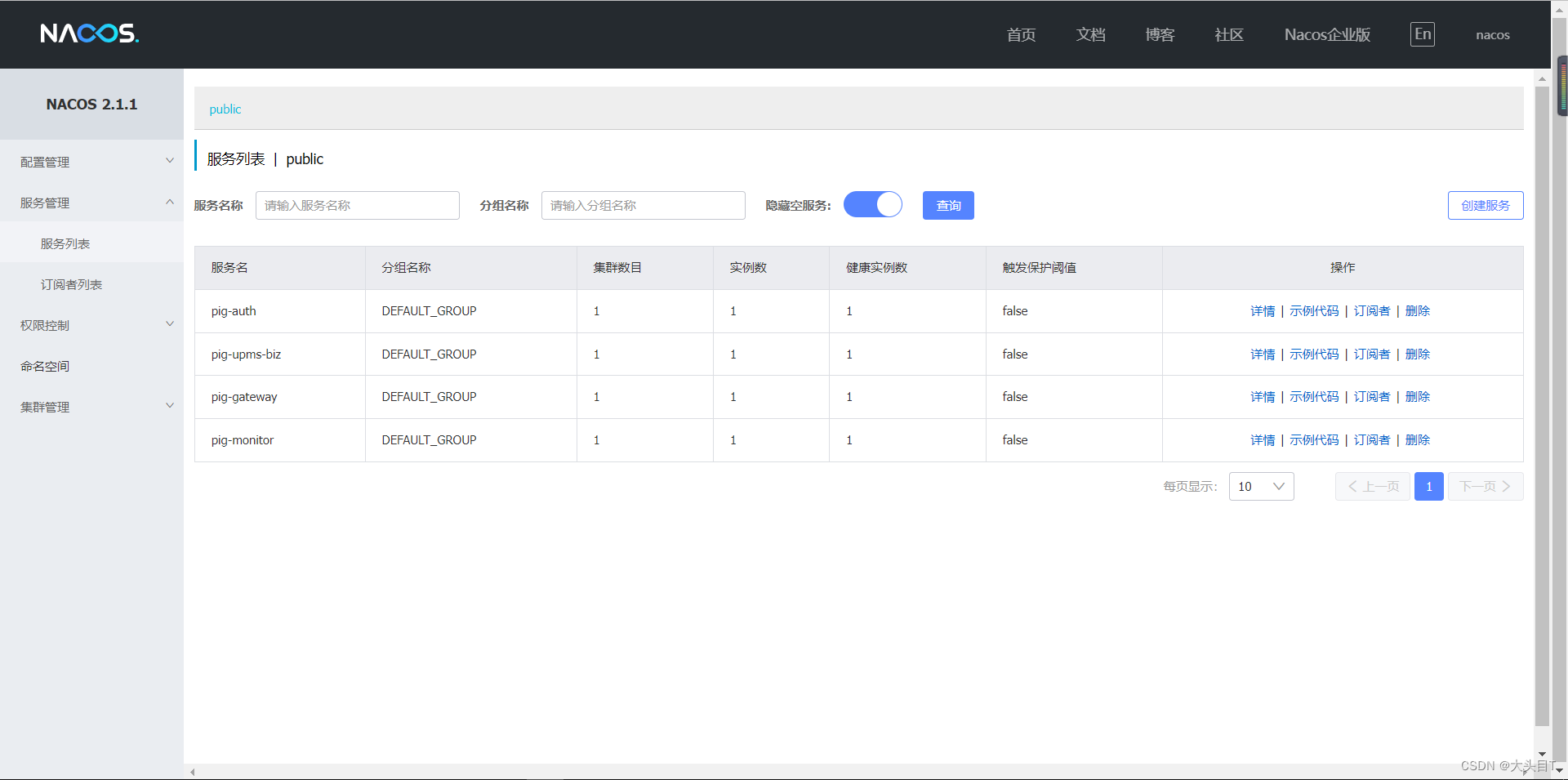1568x780 pixels.
Task: Click the vertical scrollbar thumb
Action: 1542,406
